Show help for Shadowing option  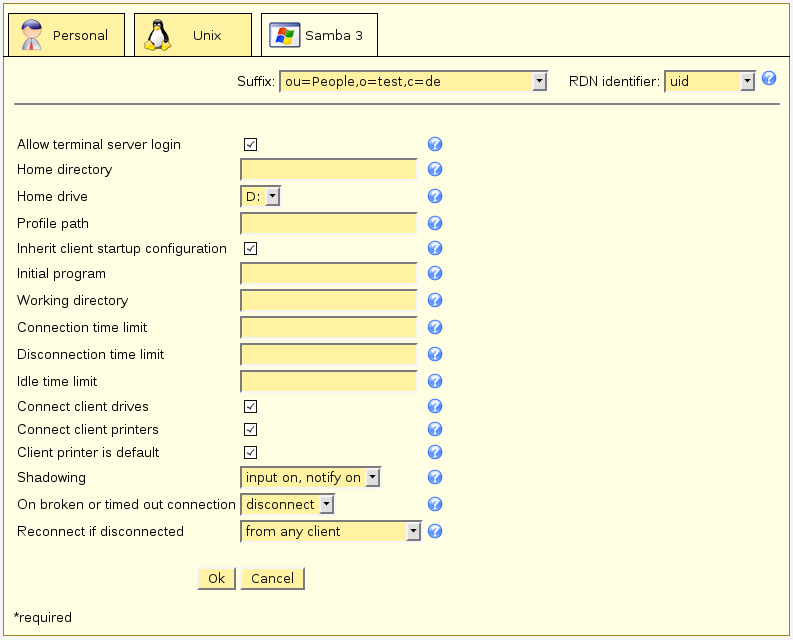click(435, 478)
